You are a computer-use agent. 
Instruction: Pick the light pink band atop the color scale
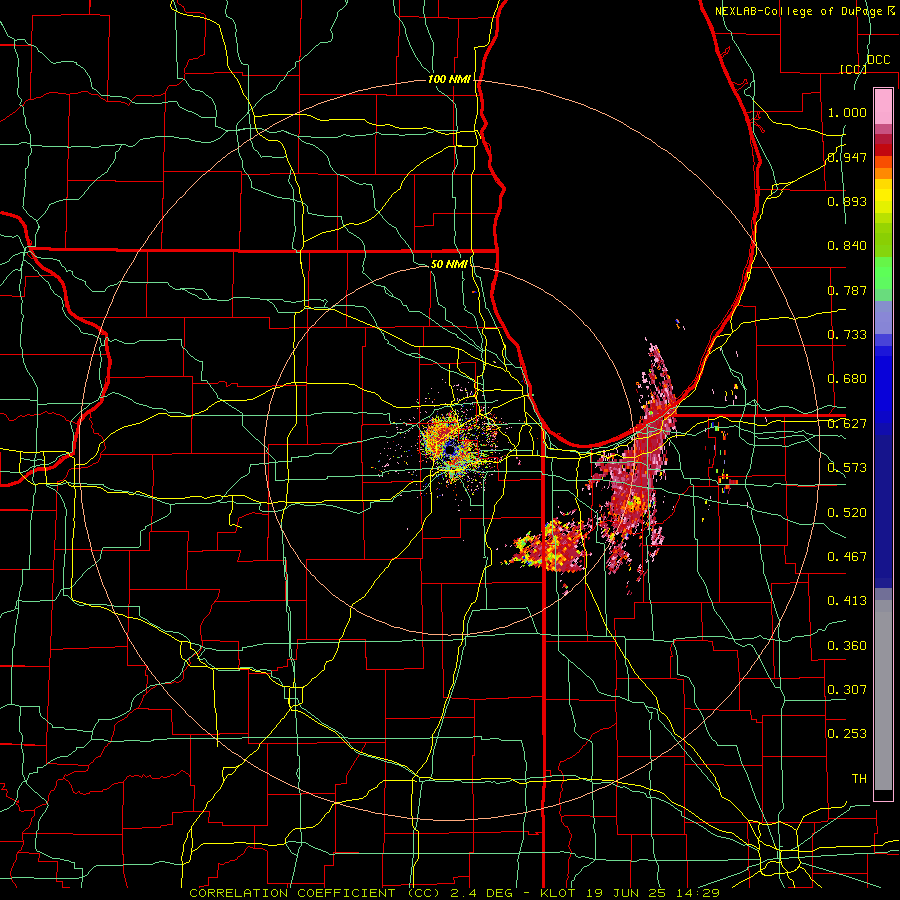(x=883, y=107)
